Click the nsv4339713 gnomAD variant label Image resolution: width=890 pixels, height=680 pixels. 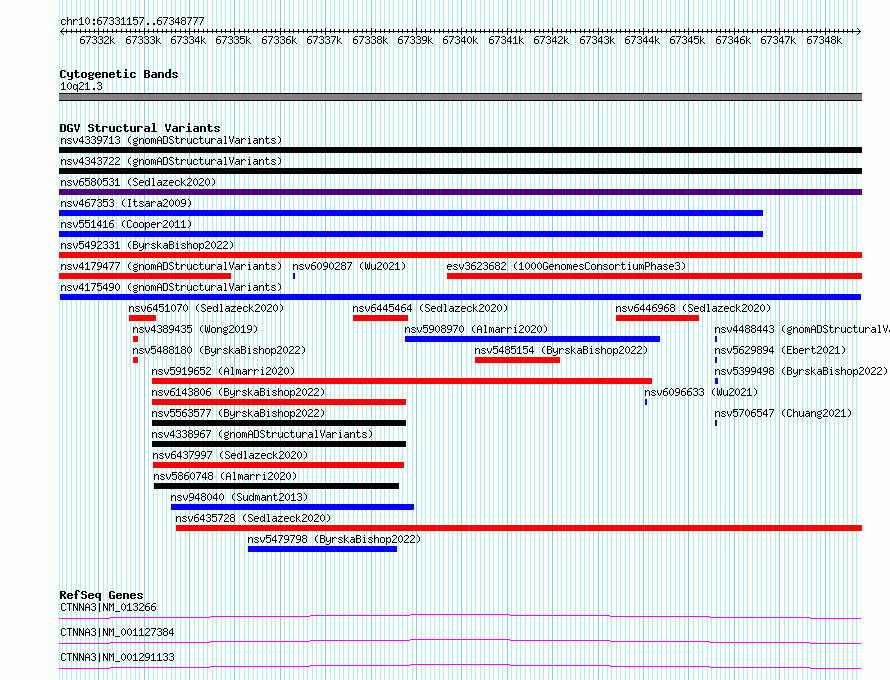tap(171, 140)
